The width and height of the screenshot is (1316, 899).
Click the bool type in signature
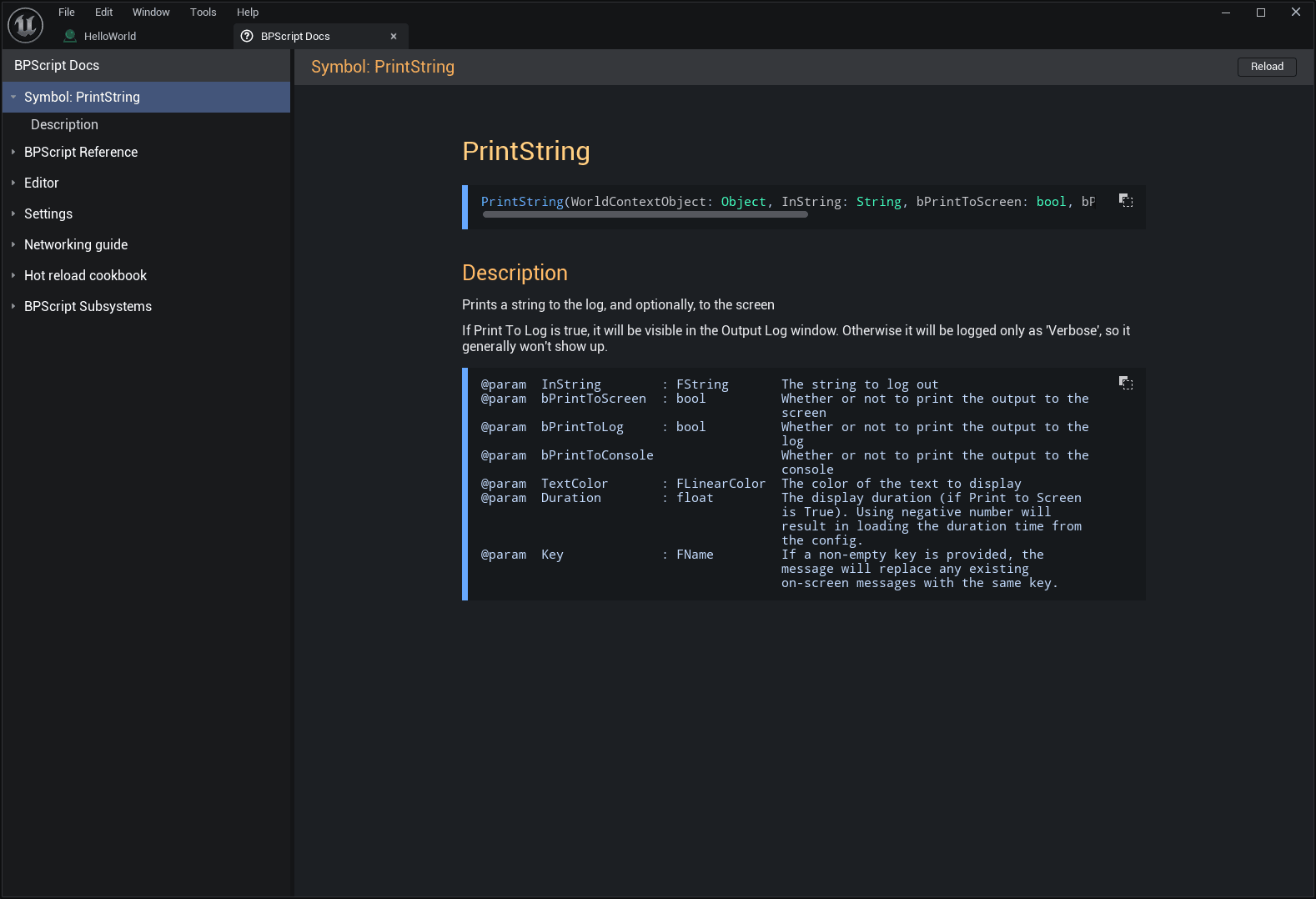[x=1051, y=202]
